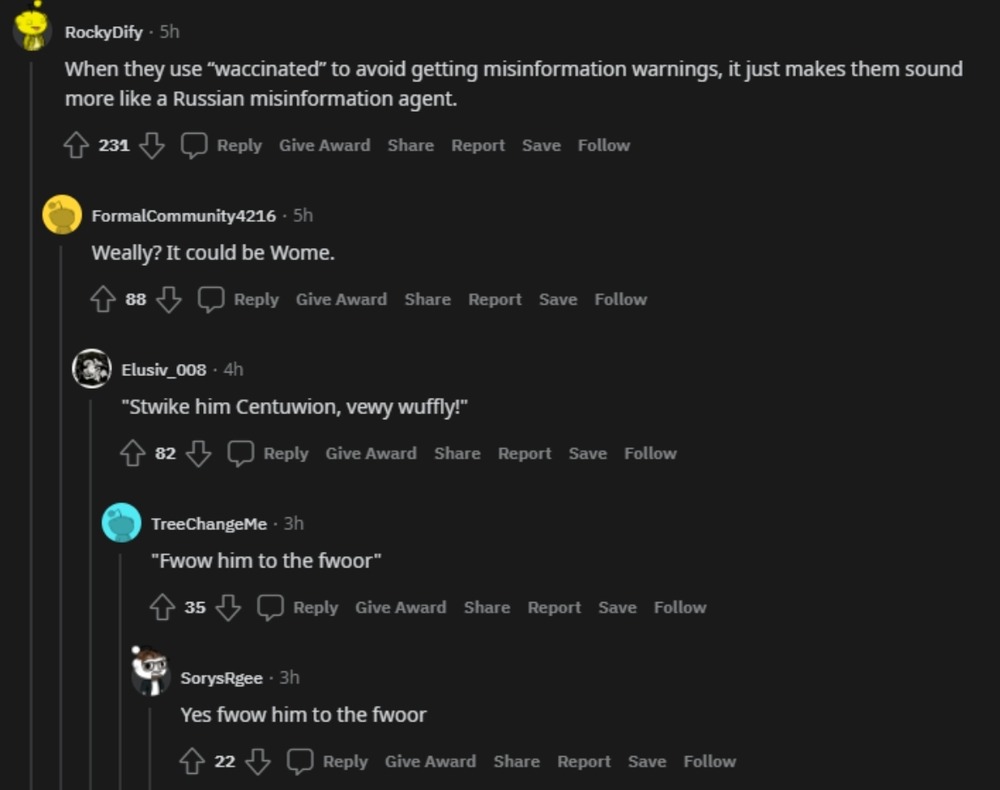This screenshot has width=1000, height=790.
Task: Follow SorysRgee's comment thread
Action: (709, 762)
